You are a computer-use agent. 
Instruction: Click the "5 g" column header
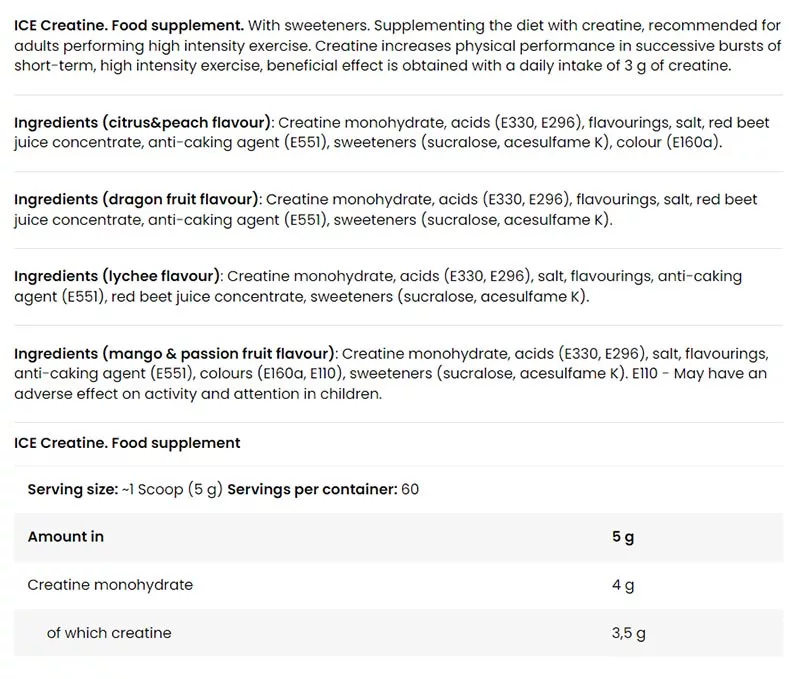click(x=623, y=537)
